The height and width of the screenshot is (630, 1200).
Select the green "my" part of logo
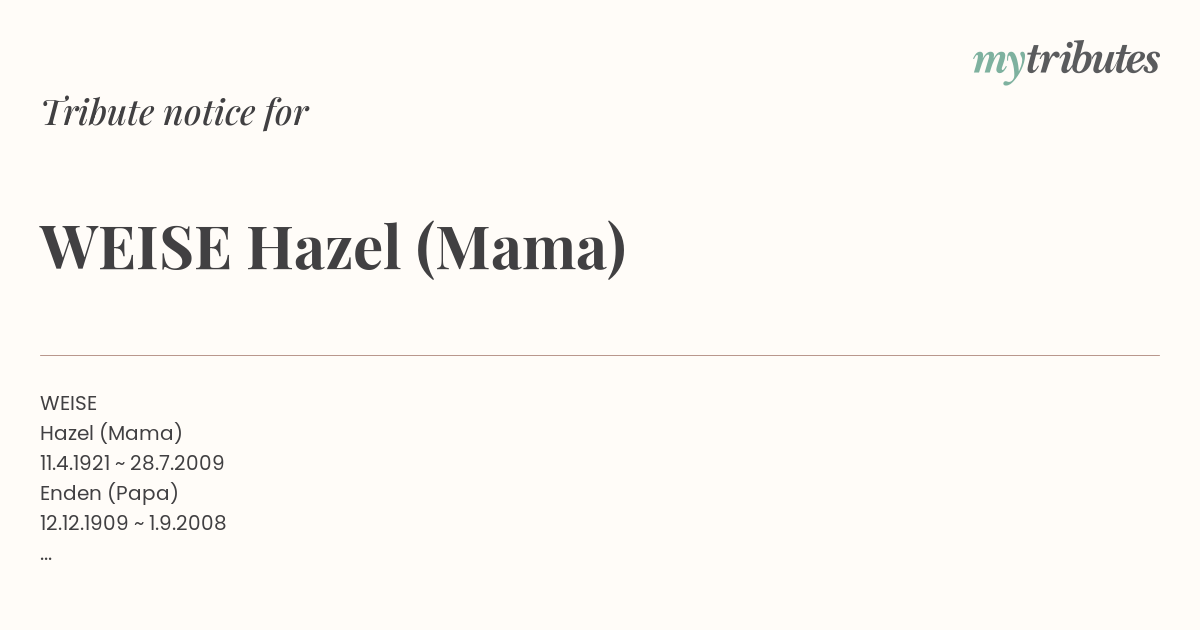999,65
